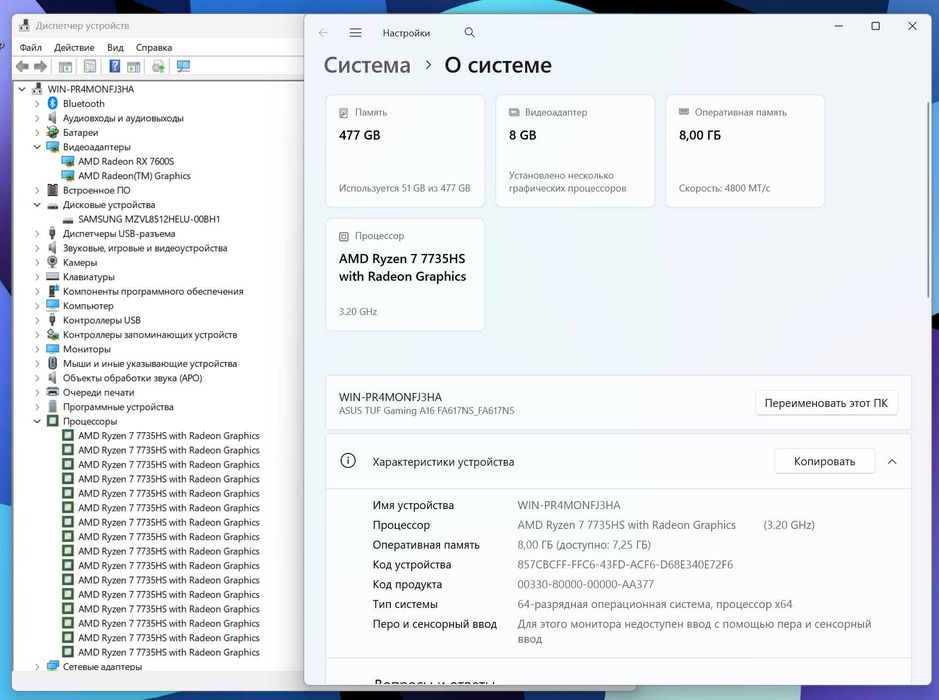Open the Процессор AMD Ryzen 7 7735HS card

tap(405, 274)
